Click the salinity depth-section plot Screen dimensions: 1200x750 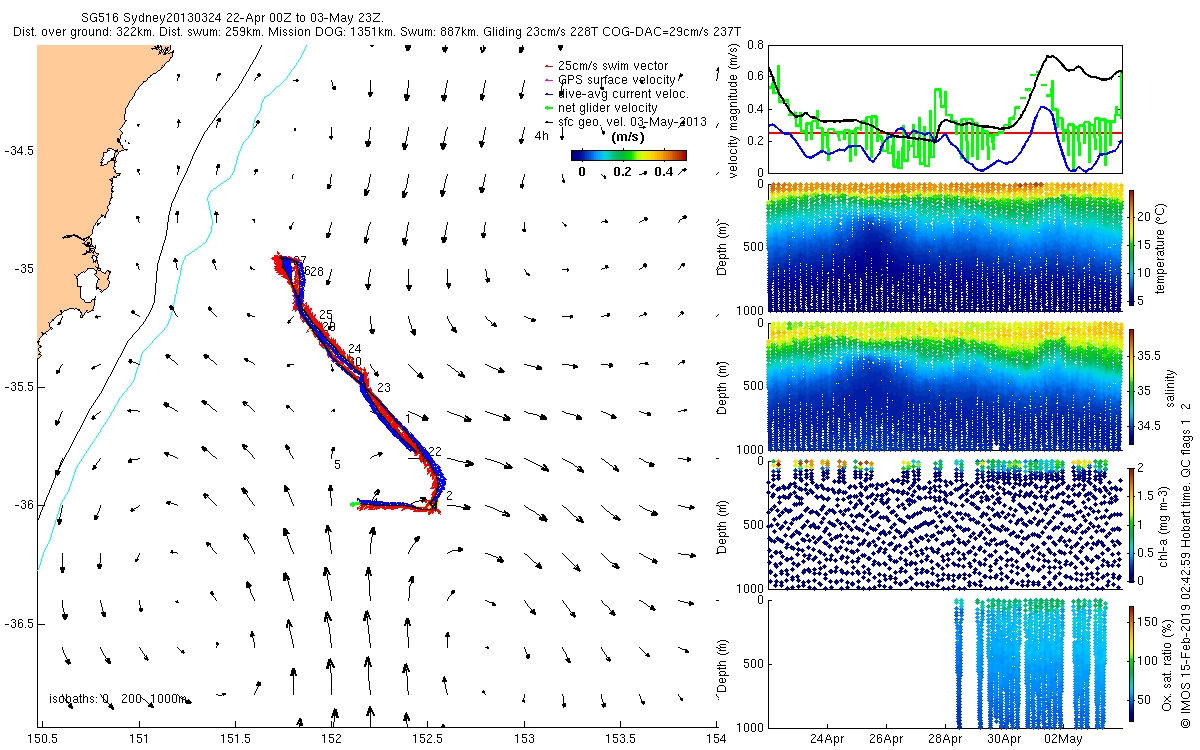tap(944, 385)
